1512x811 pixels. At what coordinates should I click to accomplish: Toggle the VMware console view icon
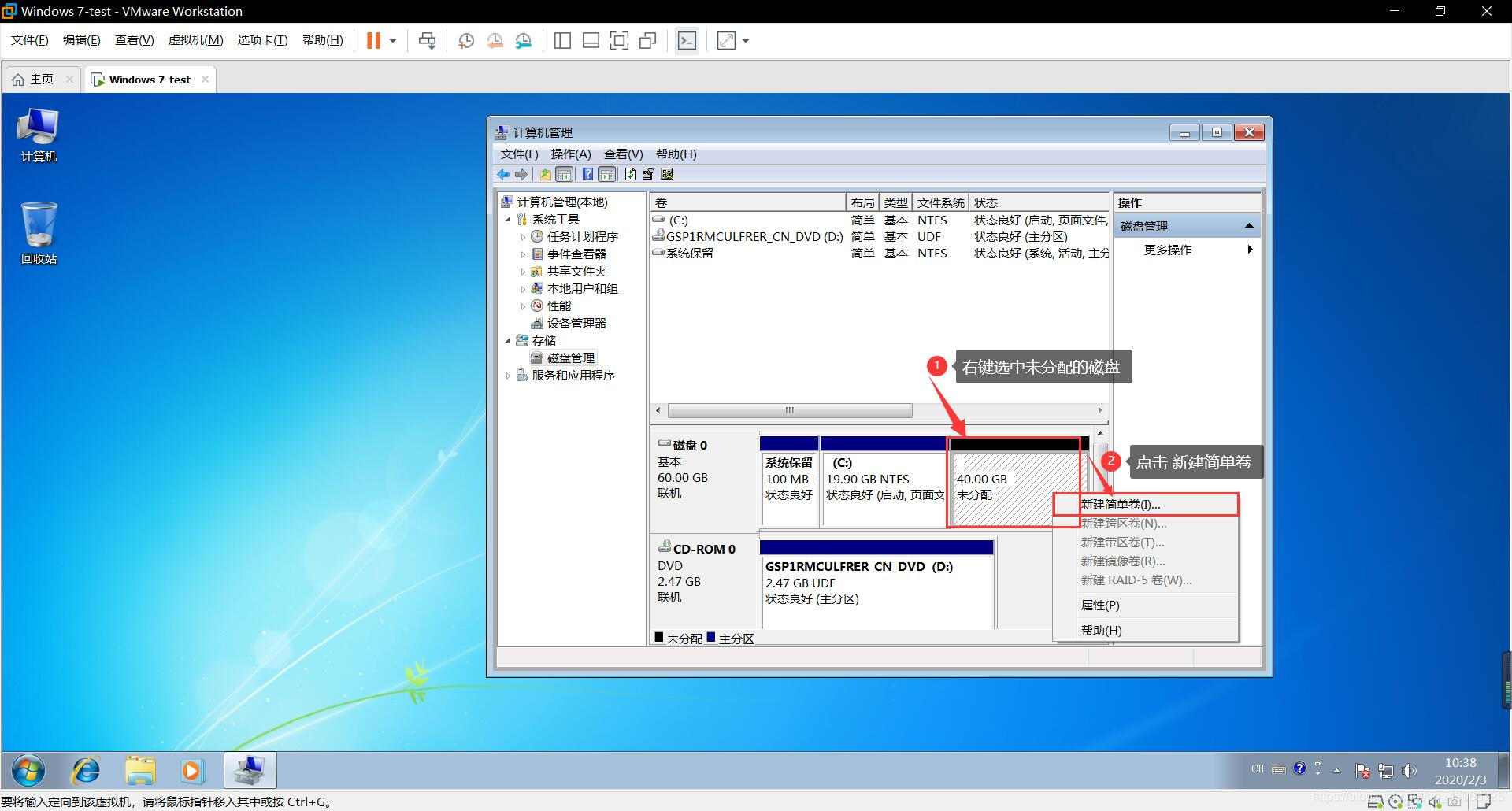click(687, 40)
